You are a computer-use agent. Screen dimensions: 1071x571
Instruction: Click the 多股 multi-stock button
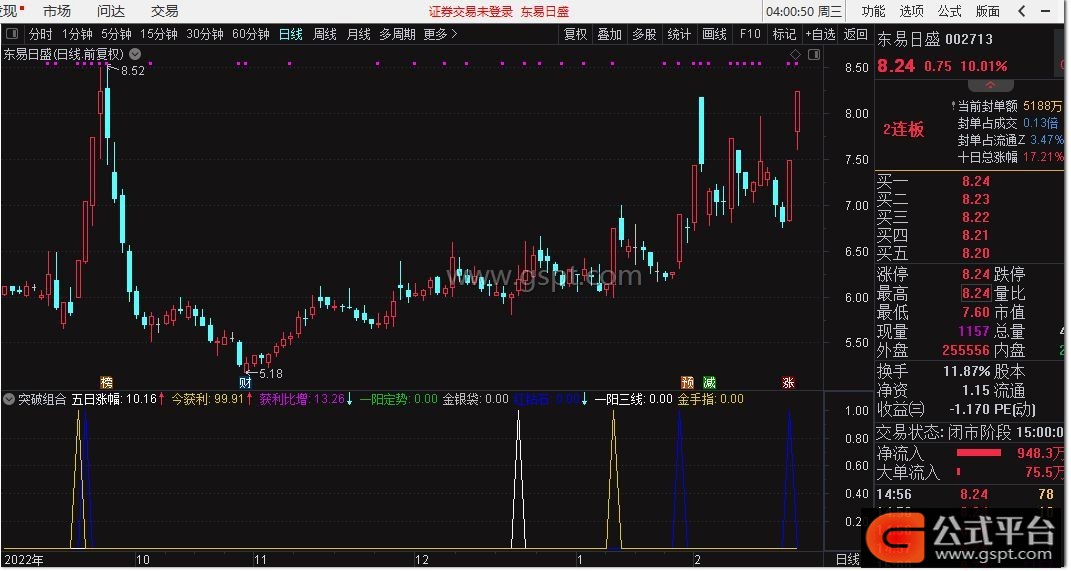tap(644, 34)
